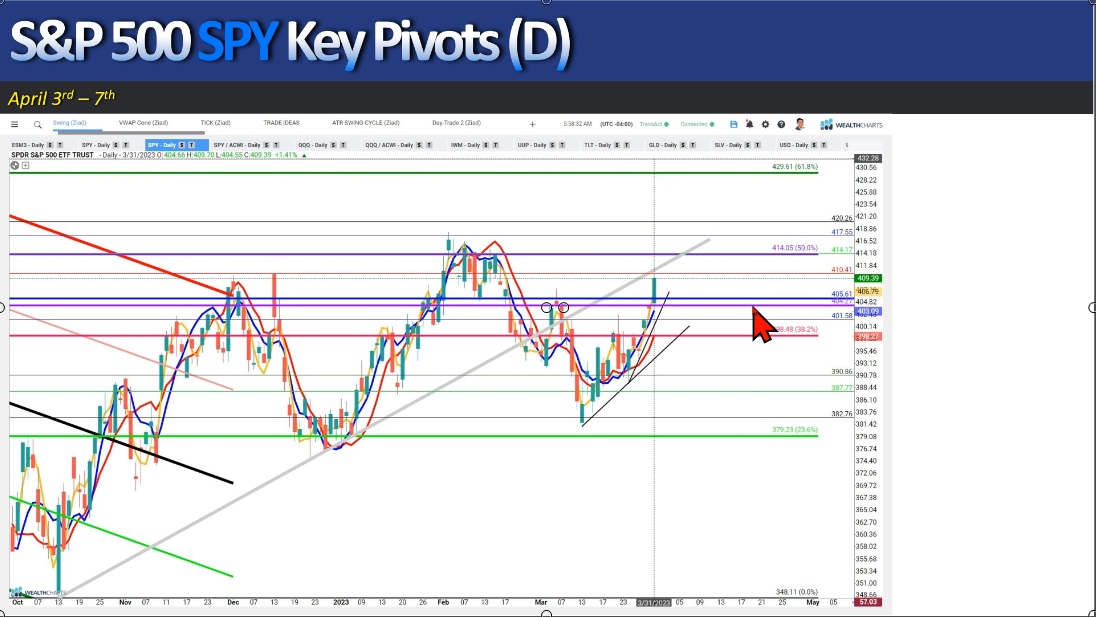This screenshot has width=1096, height=617.
Task: Open Day-Trade 2 (Ziad) tab
Action: pyautogui.click(x=456, y=123)
